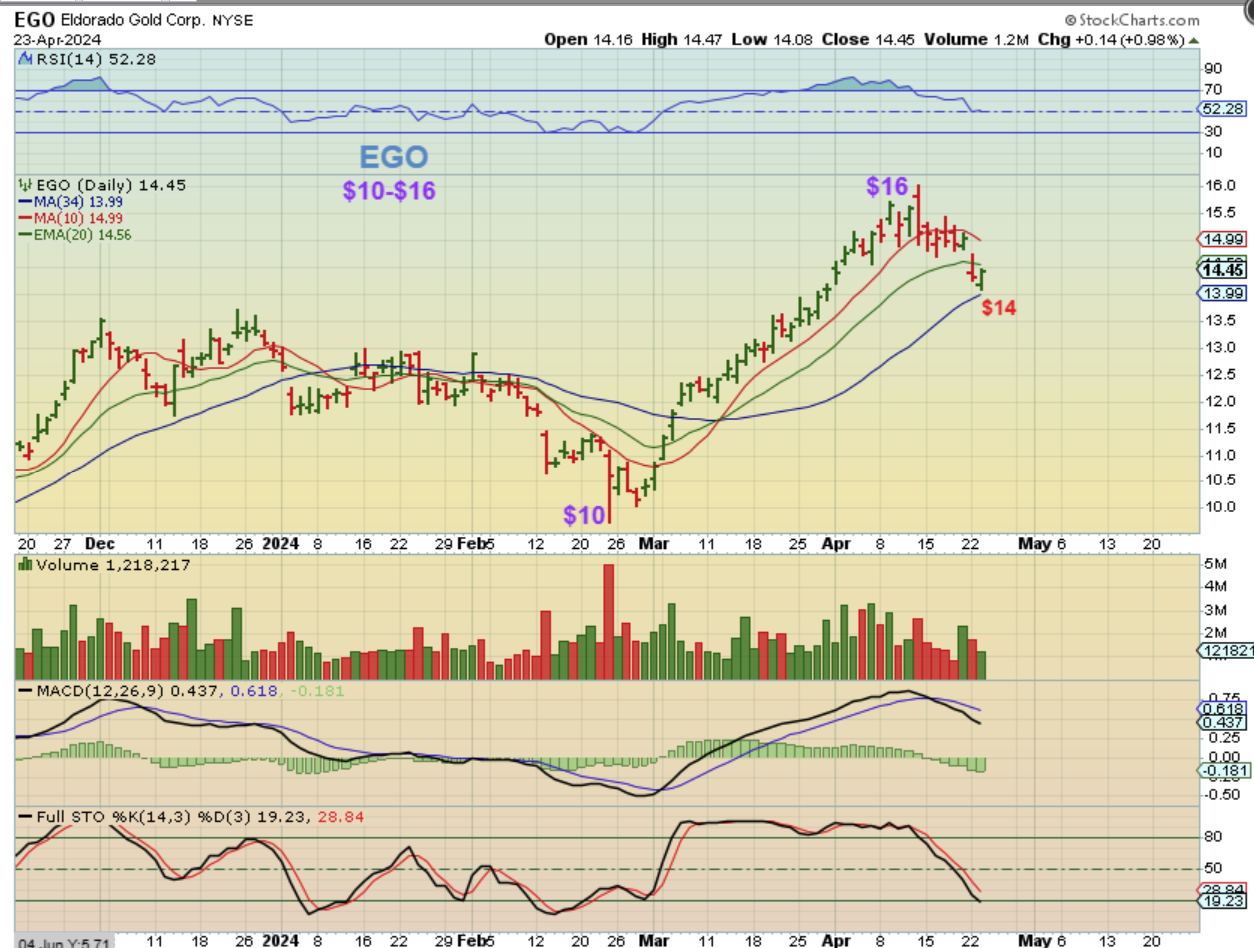
Task: Click the 52.28 RSI tag on right axis
Action: pyautogui.click(x=1223, y=108)
